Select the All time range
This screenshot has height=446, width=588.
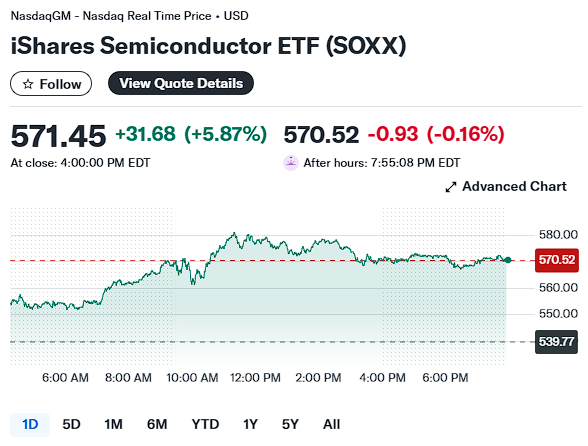point(332,425)
